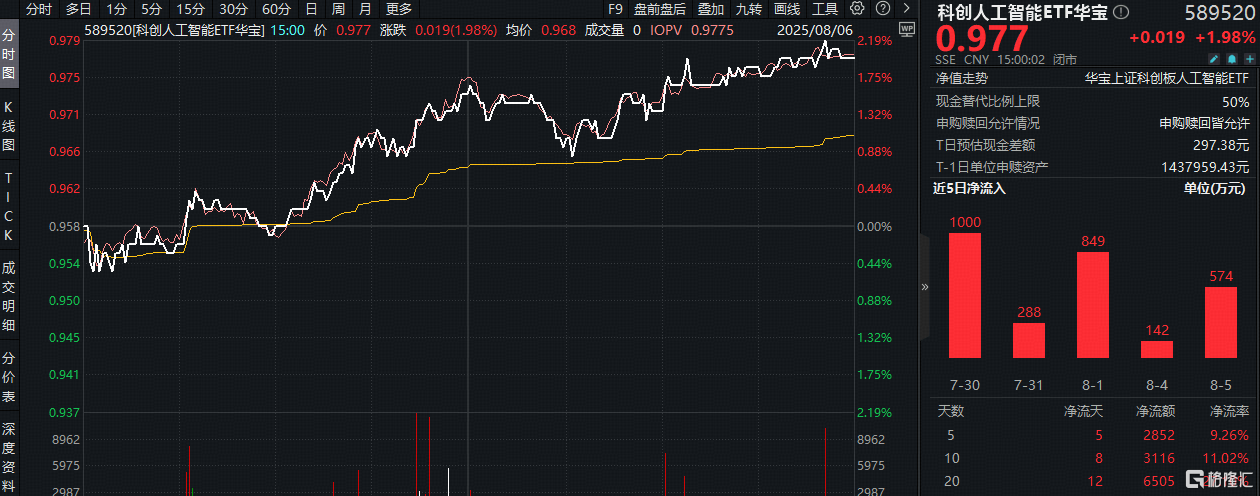The height and width of the screenshot is (496, 1260).
Task: Click the 9.26% net flow rate cell
Action: coord(1228,435)
